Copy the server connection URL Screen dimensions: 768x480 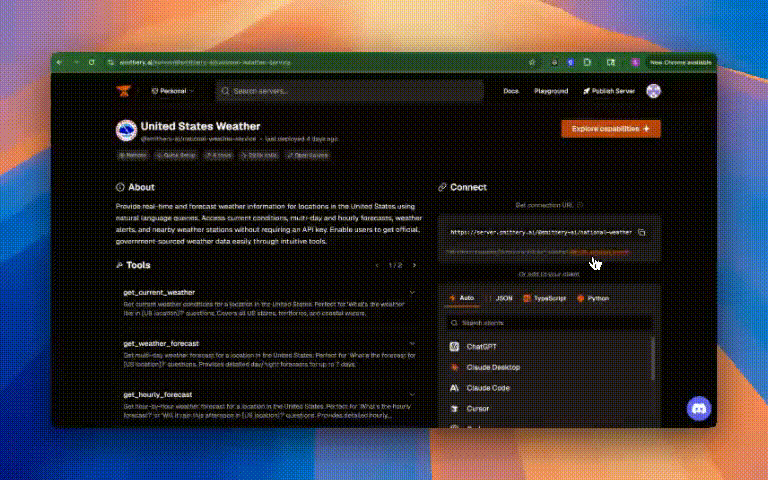[x=642, y=232]
